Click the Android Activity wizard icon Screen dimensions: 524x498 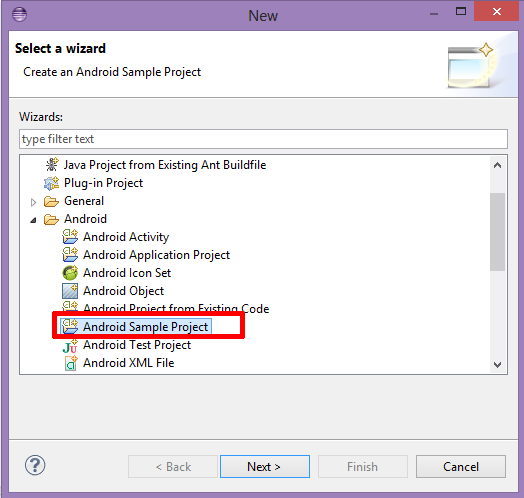(70, 237)
